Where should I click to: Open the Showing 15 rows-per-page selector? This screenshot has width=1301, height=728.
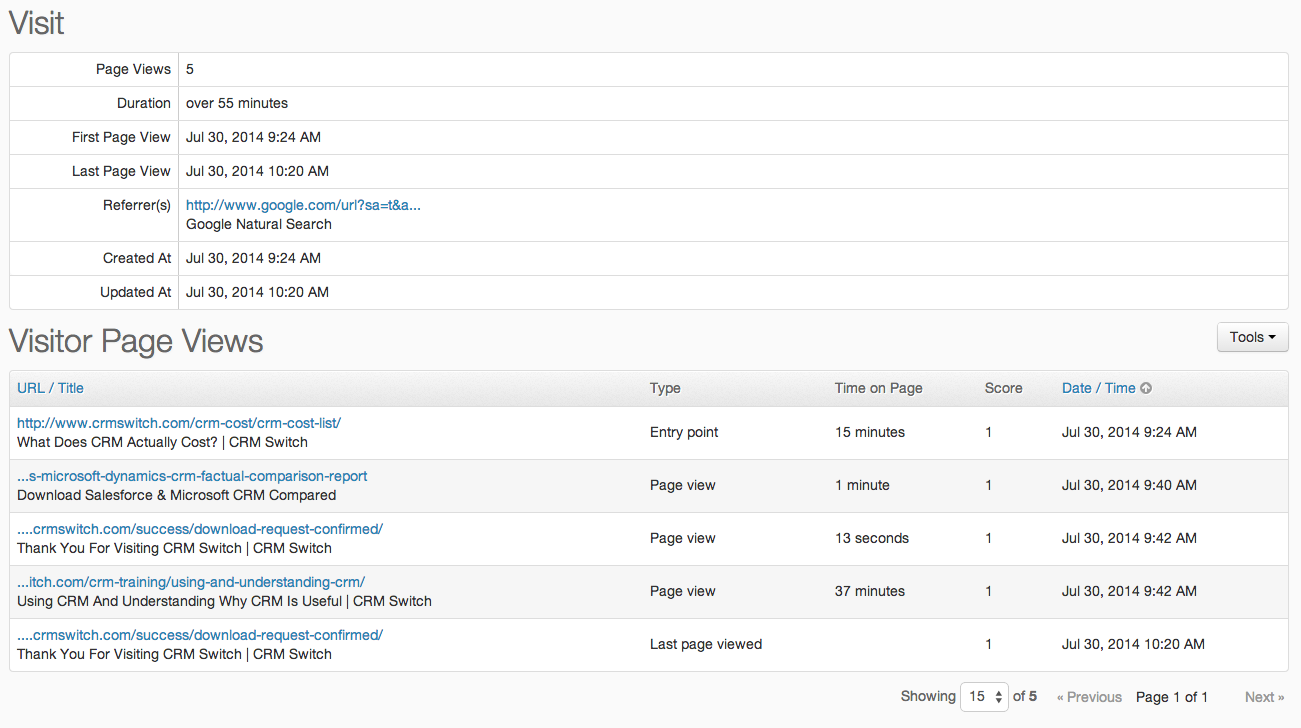tap(984, 696)
